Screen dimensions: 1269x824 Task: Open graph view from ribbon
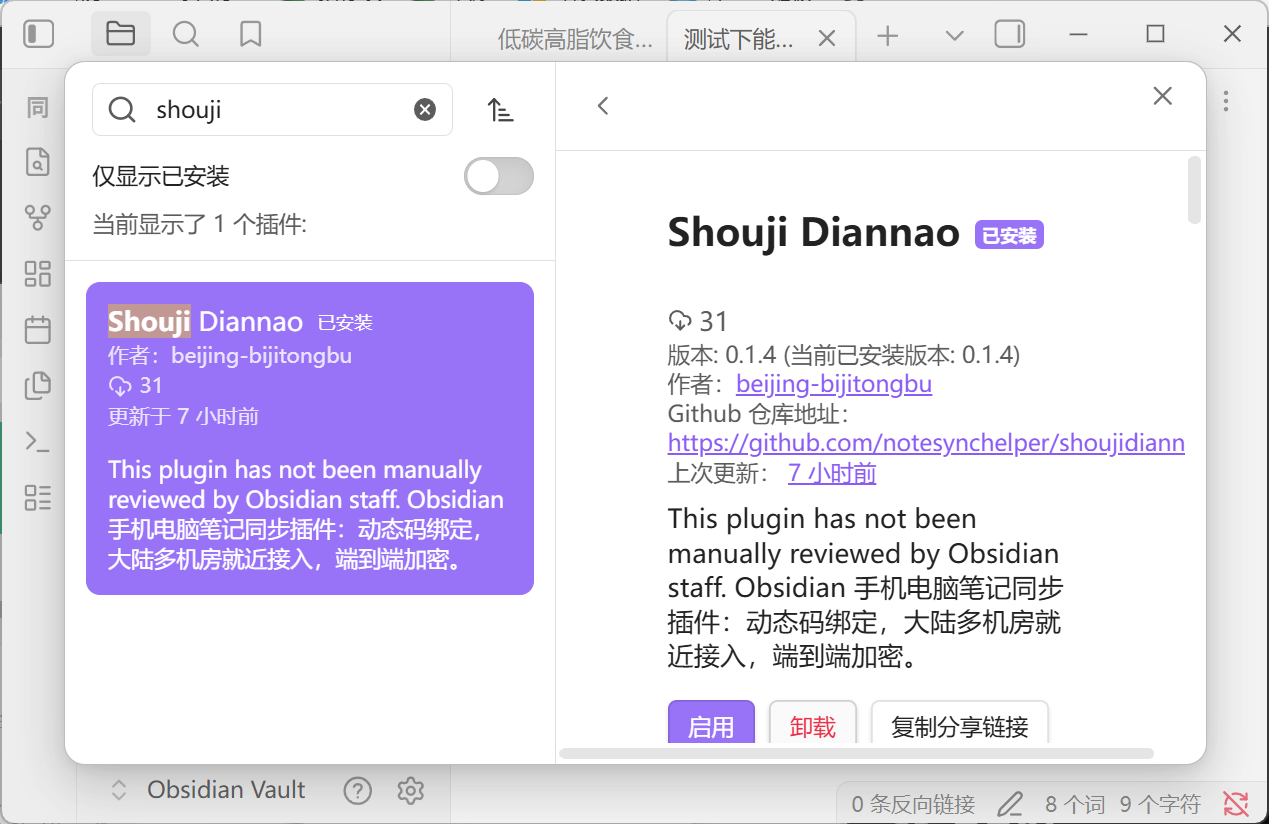(38, 217)
